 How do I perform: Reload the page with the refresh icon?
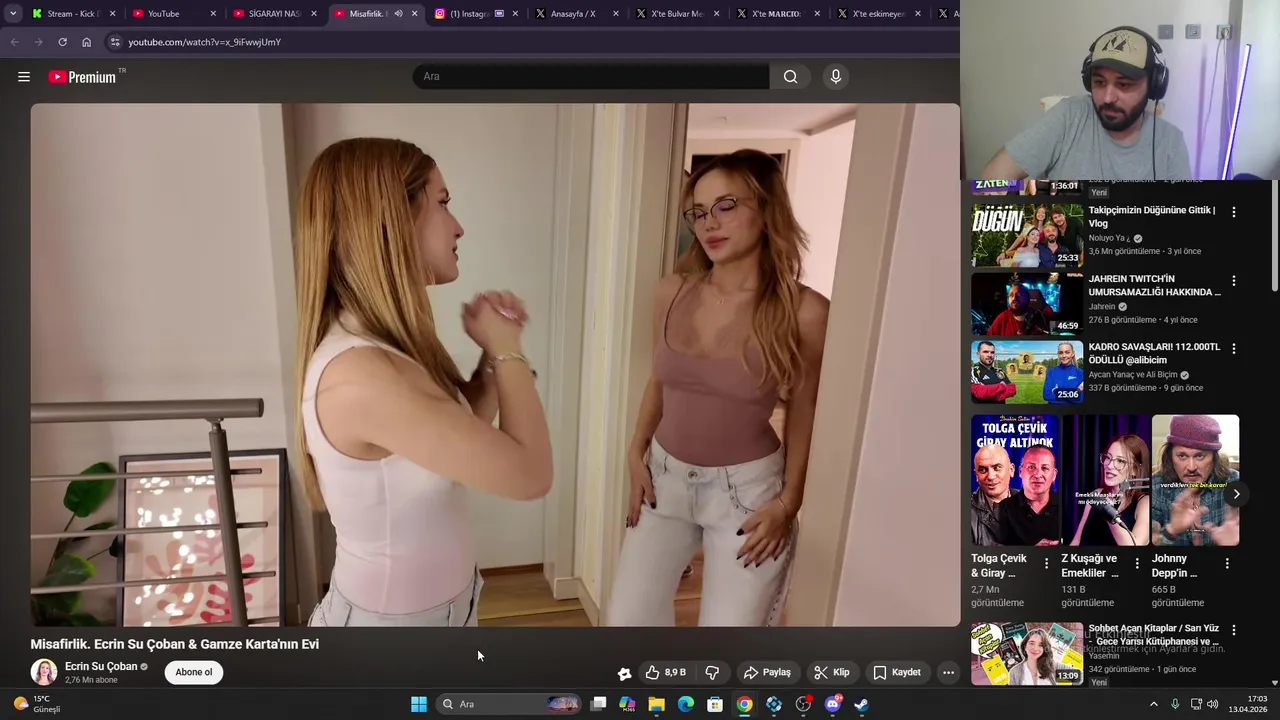point(62,42)
